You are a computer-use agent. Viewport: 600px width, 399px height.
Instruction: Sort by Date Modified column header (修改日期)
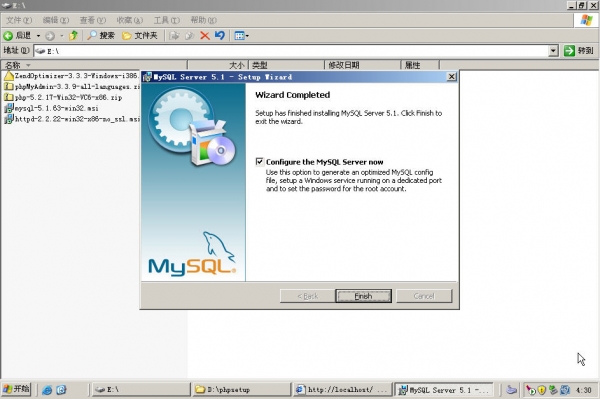pyautogui.click(x=362, y=65)
